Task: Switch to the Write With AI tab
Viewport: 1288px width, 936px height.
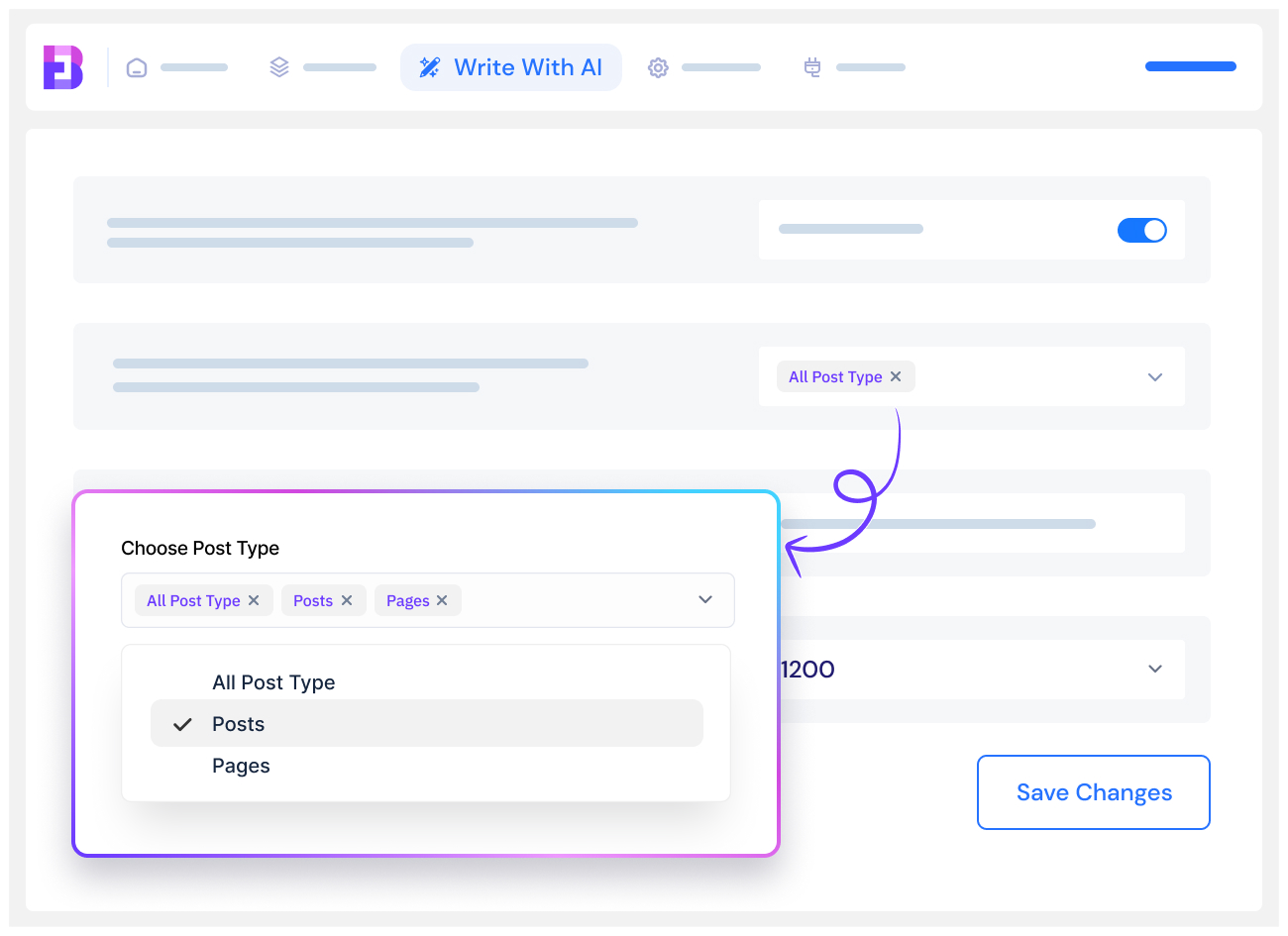Action: (x=510, y=66)
